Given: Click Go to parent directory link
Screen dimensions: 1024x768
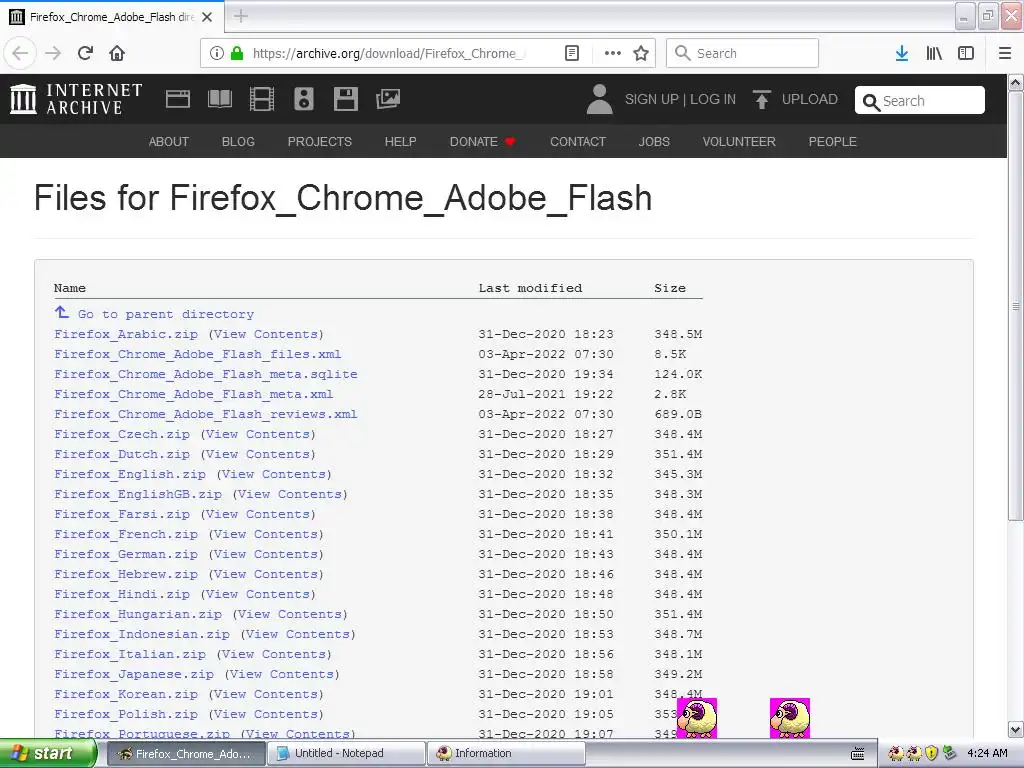Looking at the screenshot, I should (x=166, y=314).
